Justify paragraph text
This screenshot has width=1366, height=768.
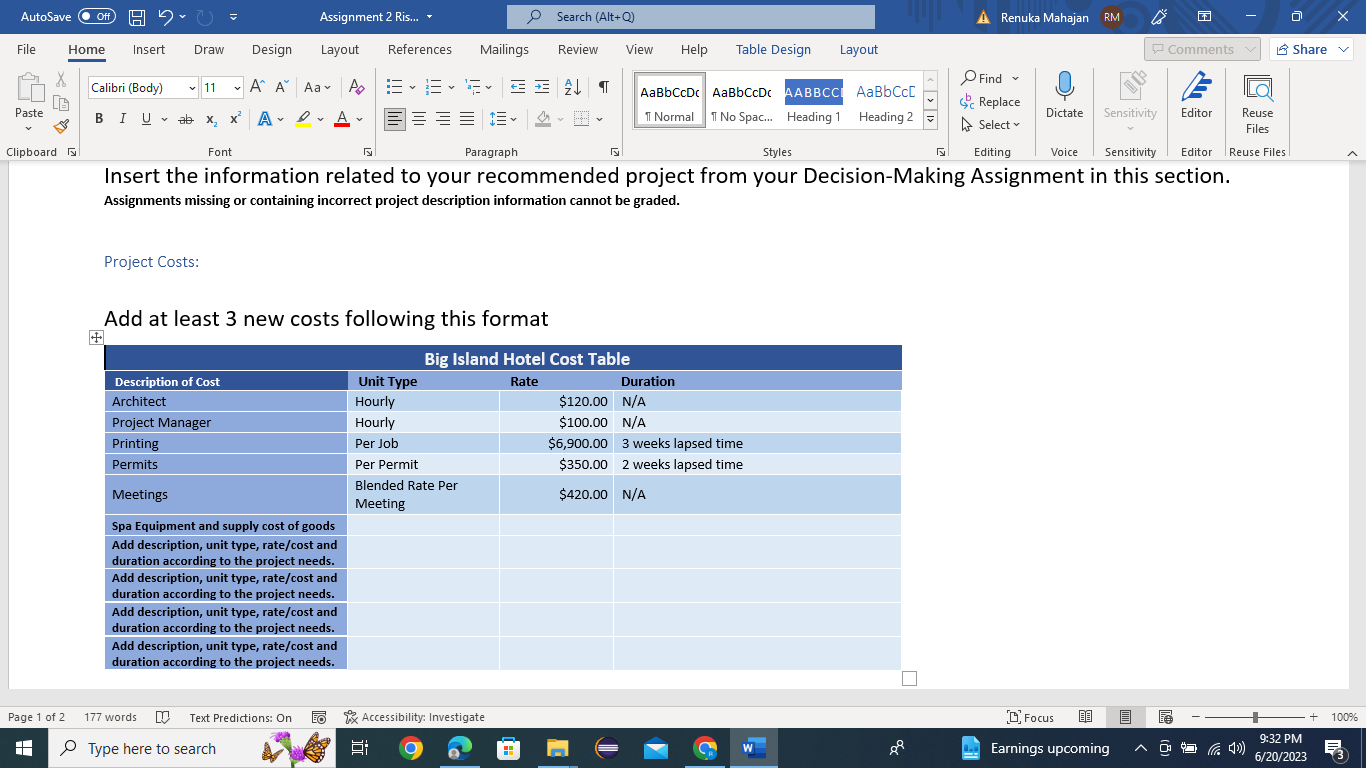pos(467,119)
